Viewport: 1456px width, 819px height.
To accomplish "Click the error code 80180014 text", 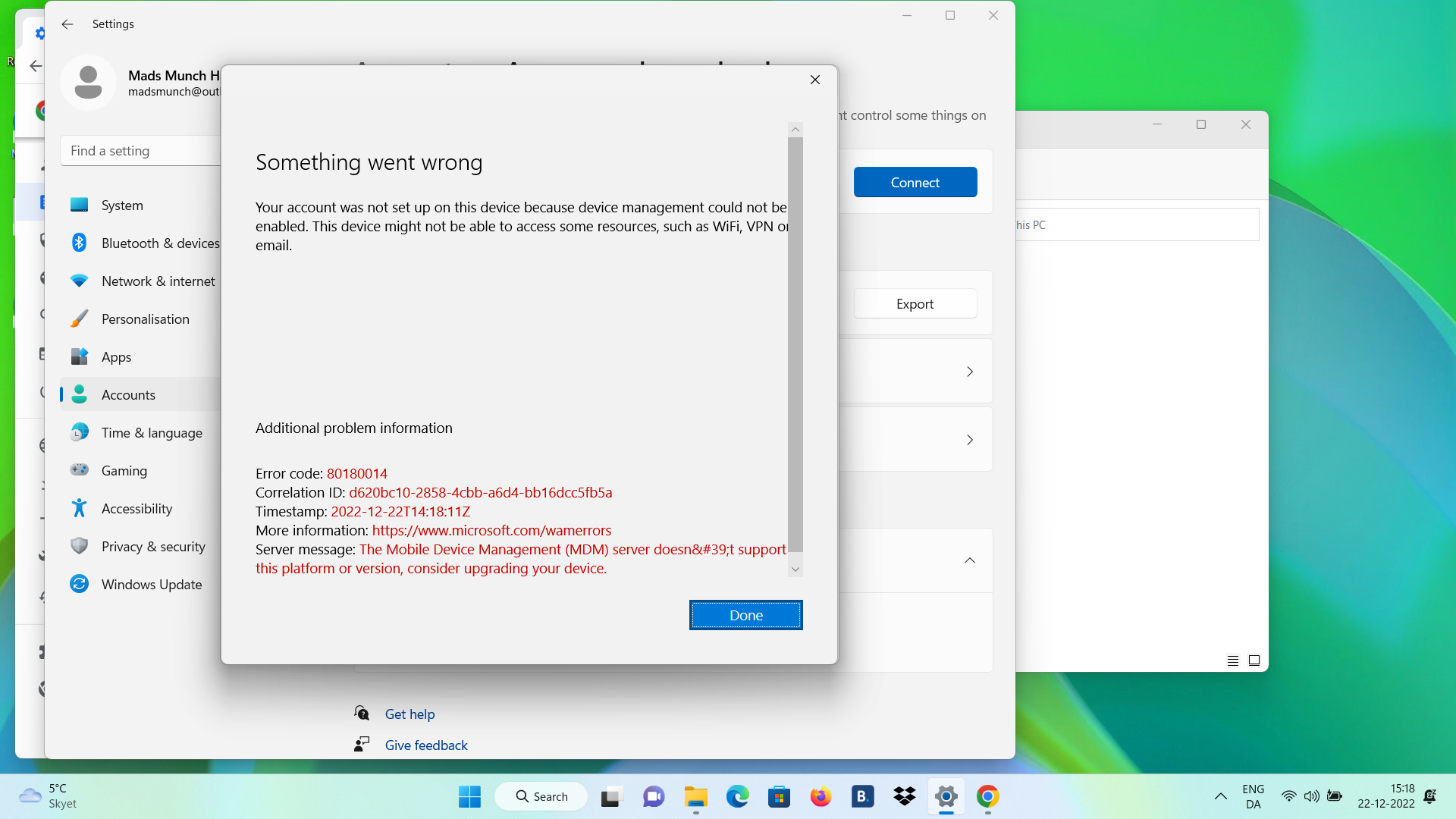I will pyautogui.click(x=357, y=473).
